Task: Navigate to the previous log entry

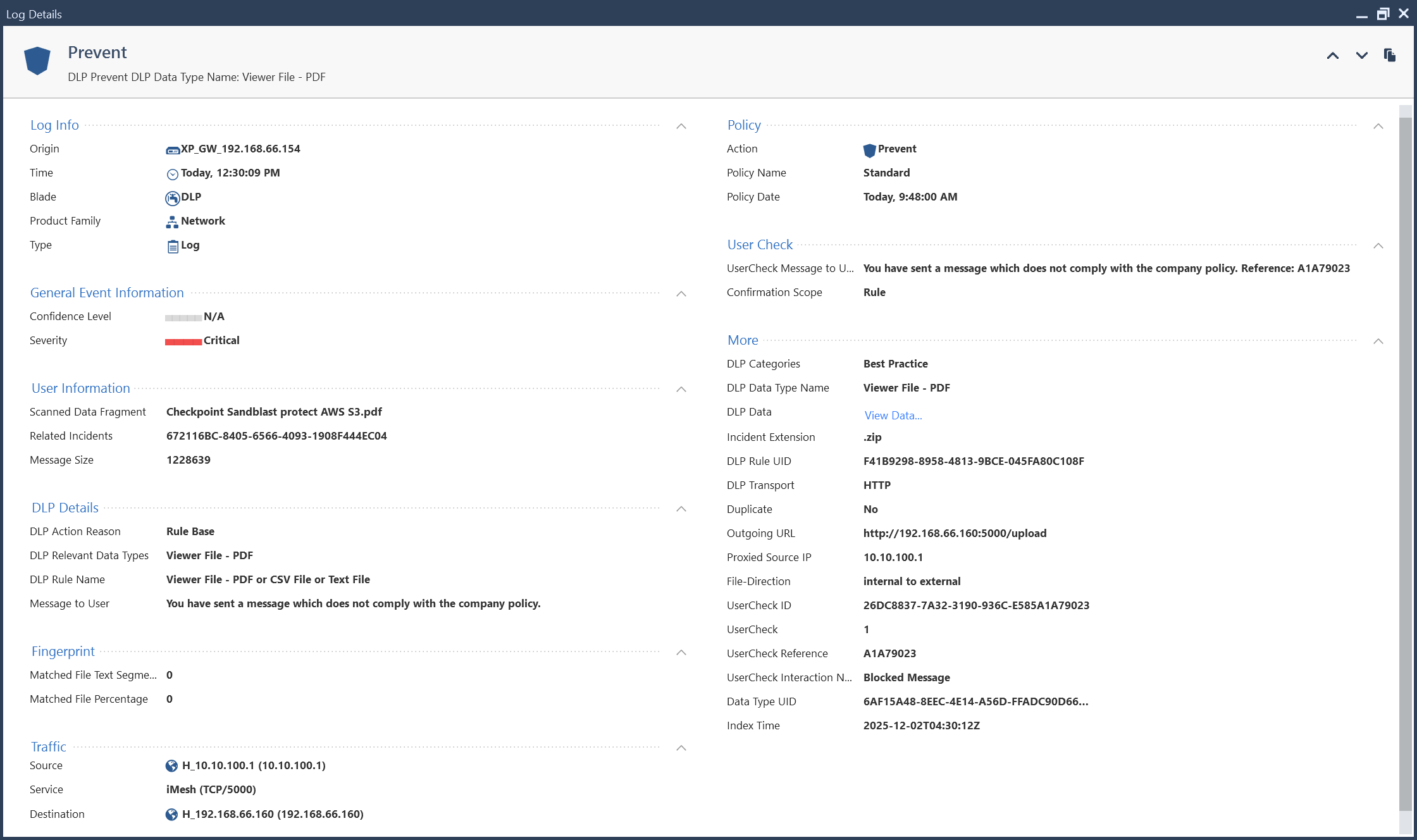Action: (1333, 56)
